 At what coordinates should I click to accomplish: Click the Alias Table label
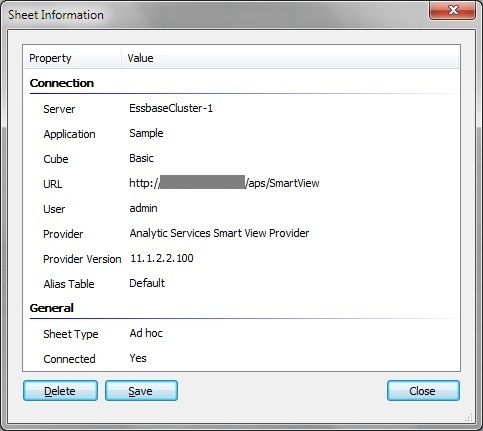pos(69,284)
